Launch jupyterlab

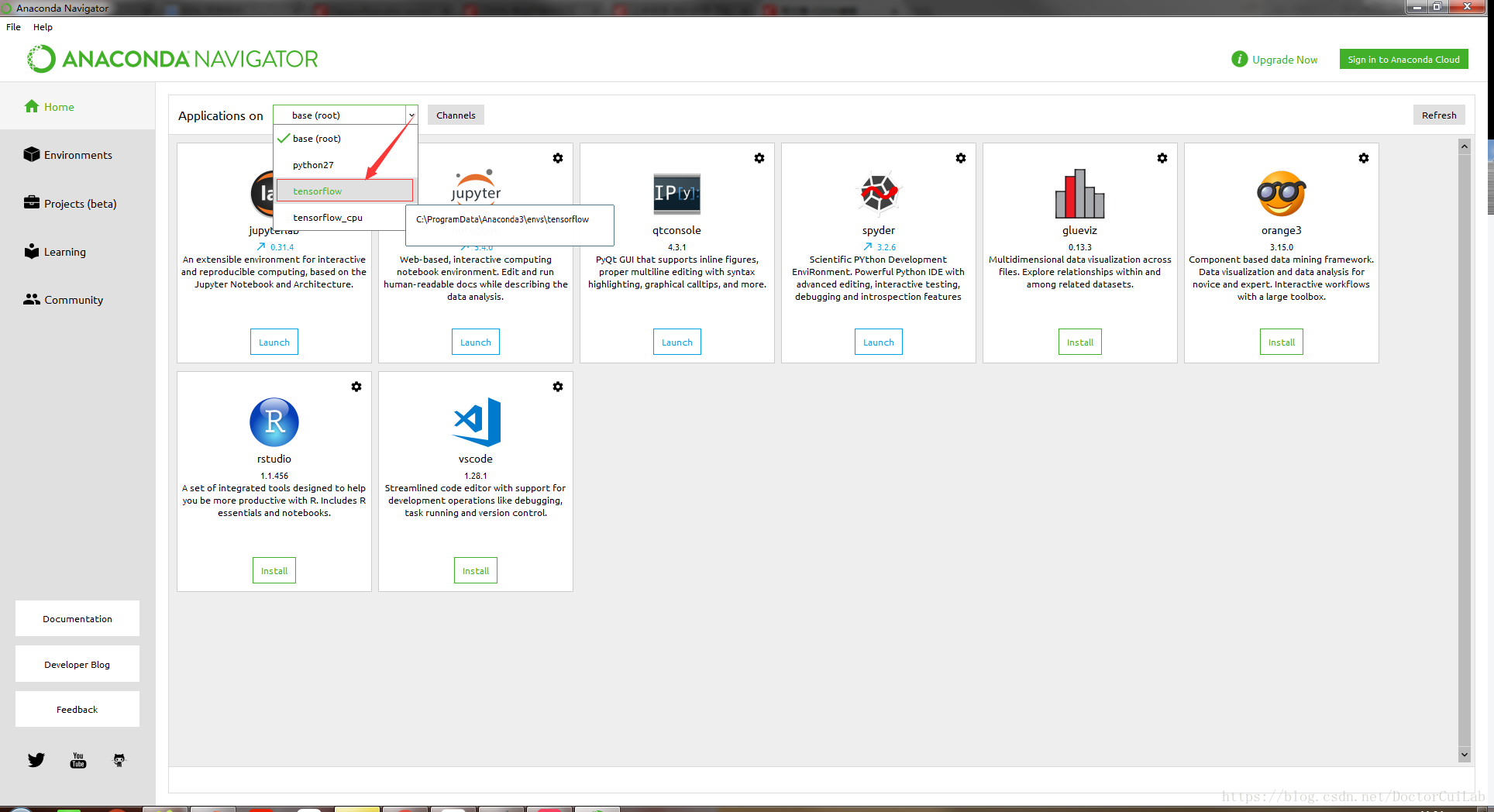click(x=274, y=342)
